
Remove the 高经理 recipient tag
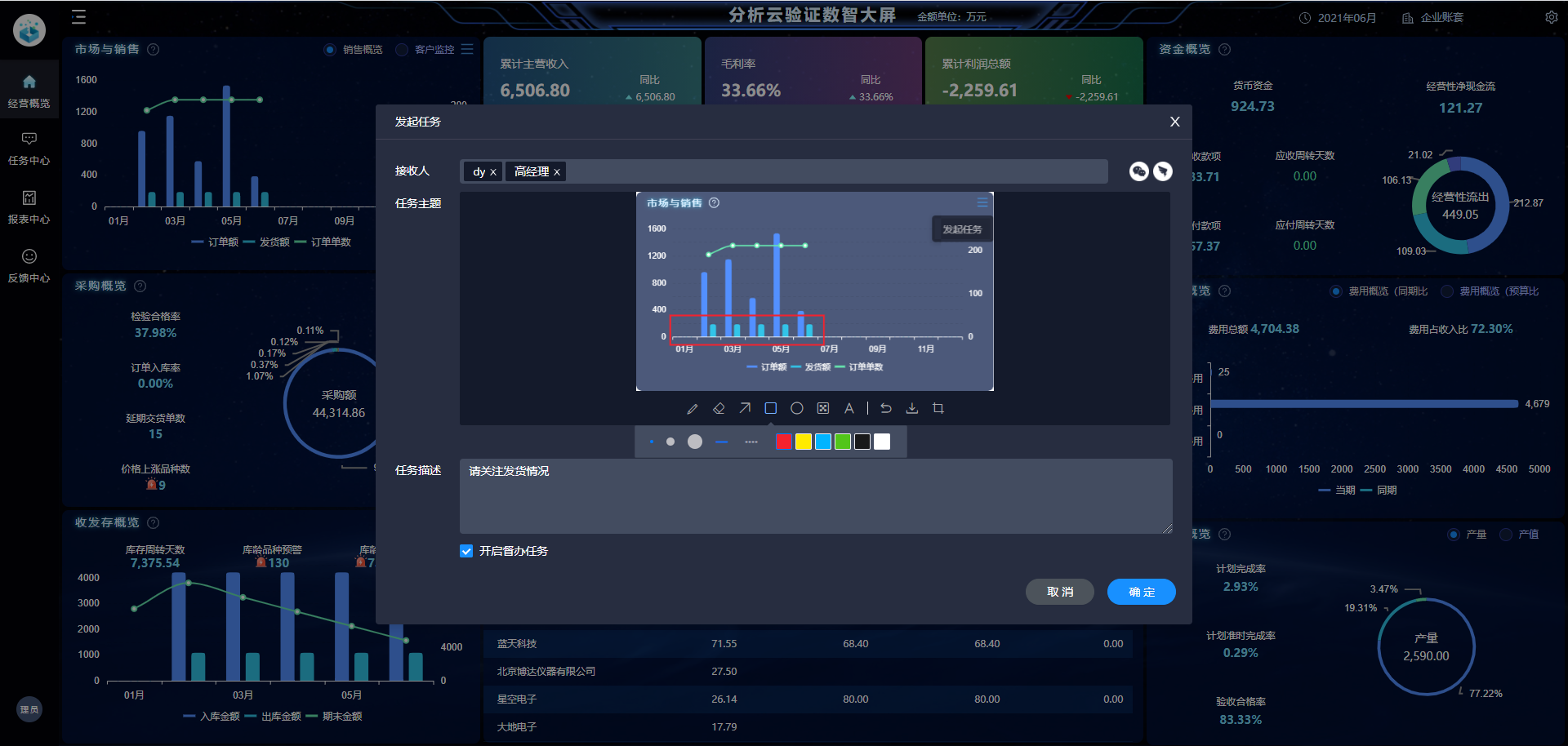[557, 172]
